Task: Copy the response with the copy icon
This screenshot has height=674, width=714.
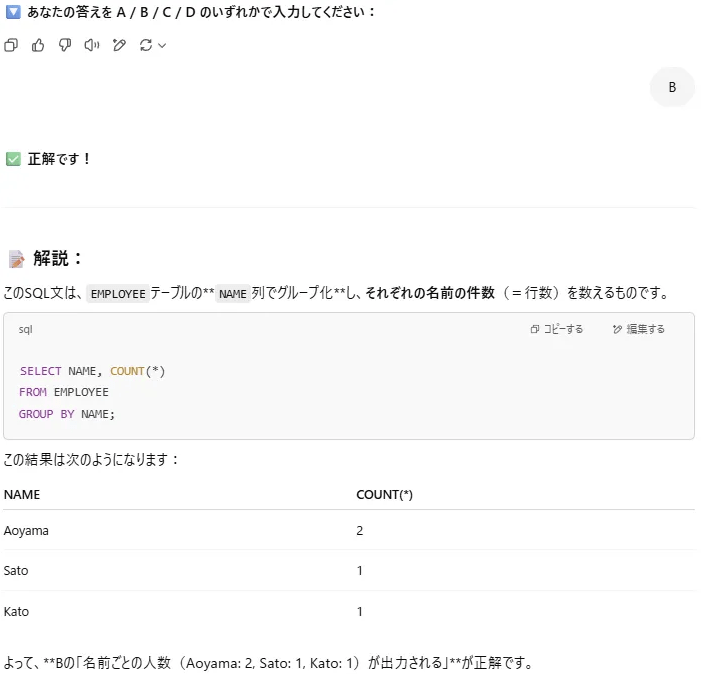Action: pos(11,45)
